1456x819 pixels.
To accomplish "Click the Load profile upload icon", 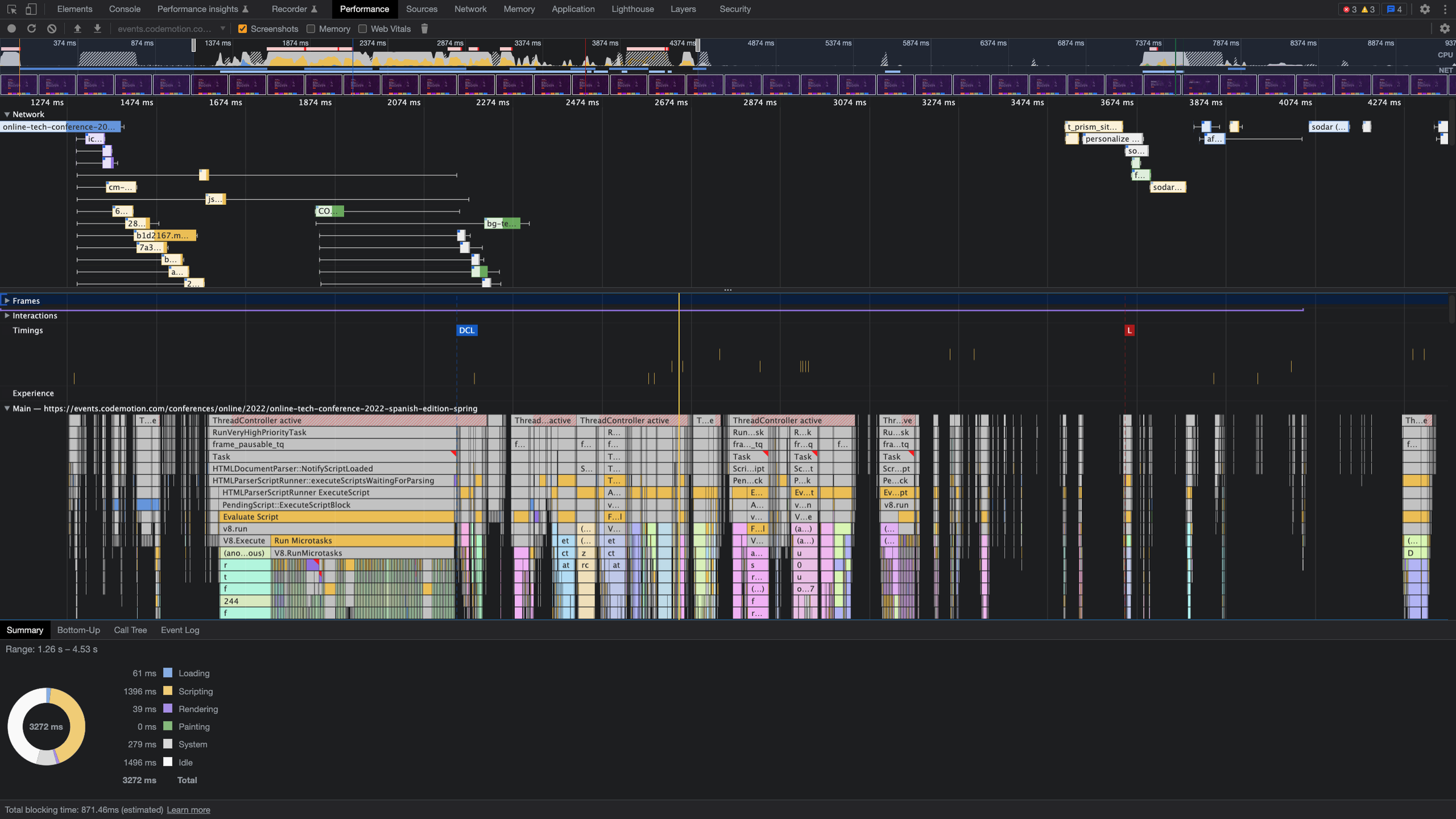I will coord(77,29).
